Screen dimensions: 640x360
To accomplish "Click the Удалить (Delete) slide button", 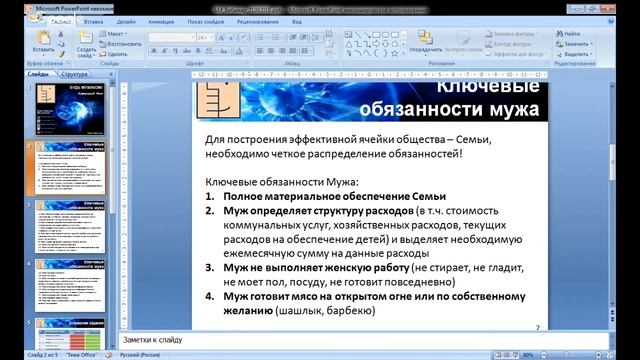I will point(114,54).
